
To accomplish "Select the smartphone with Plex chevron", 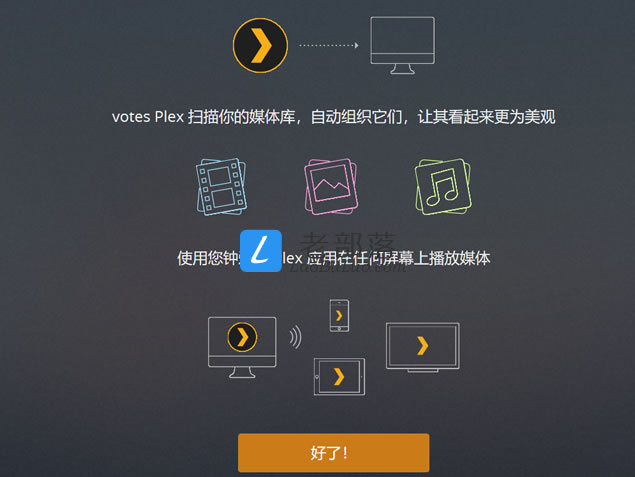I will (x=339, y=316).
